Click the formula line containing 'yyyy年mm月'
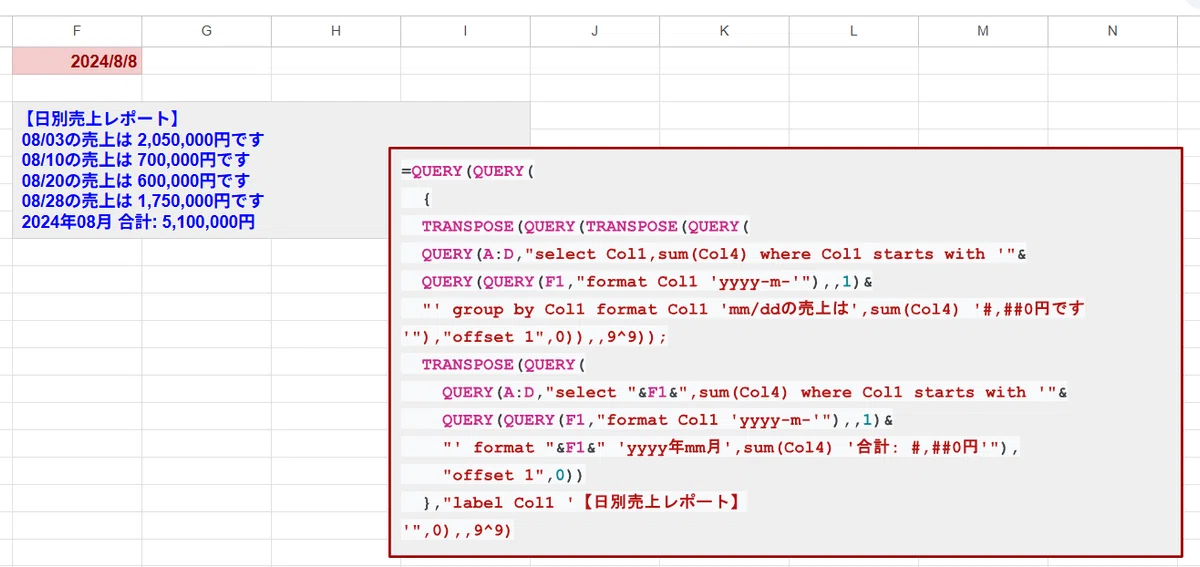Image resolution: width=1200 pixels, height=567 pixels. pos(730,447)
